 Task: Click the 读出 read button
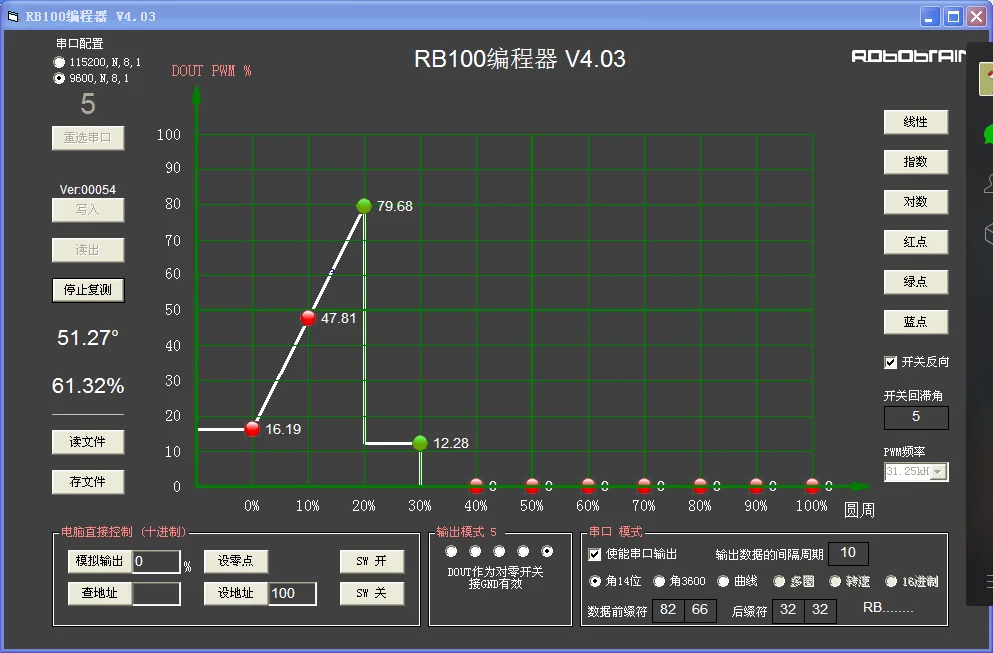coord(87,250)
